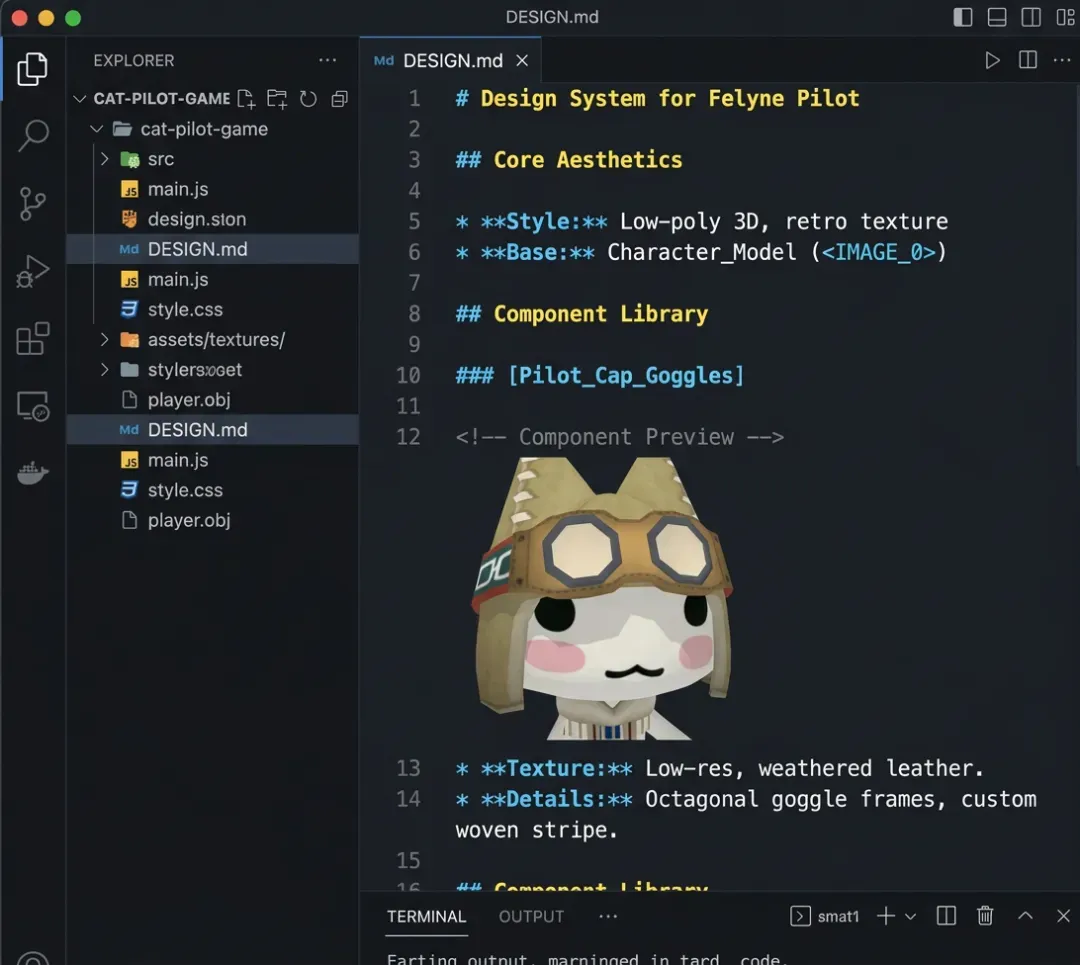Split the terminal pane
The image size is (1080, 965).
(946, 916)
